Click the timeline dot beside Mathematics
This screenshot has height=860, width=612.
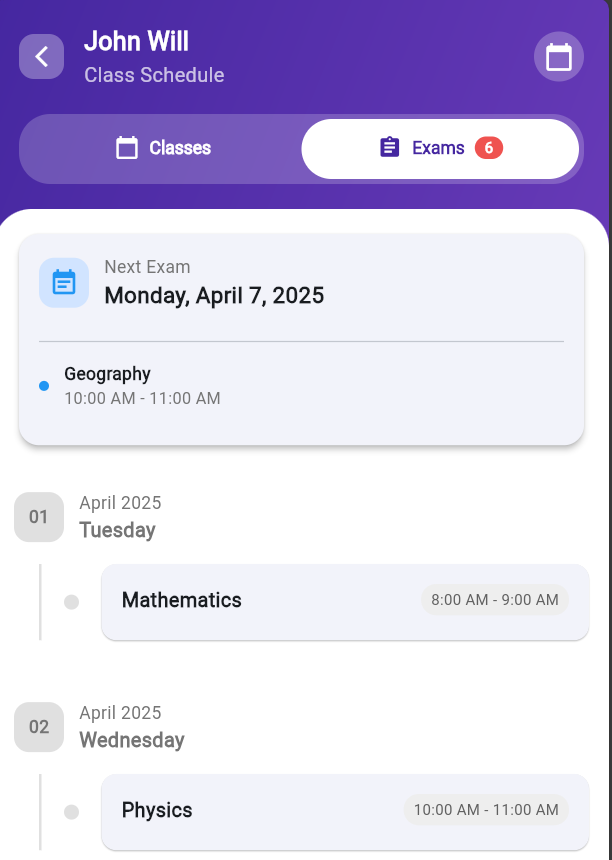(x=71, y=601)
